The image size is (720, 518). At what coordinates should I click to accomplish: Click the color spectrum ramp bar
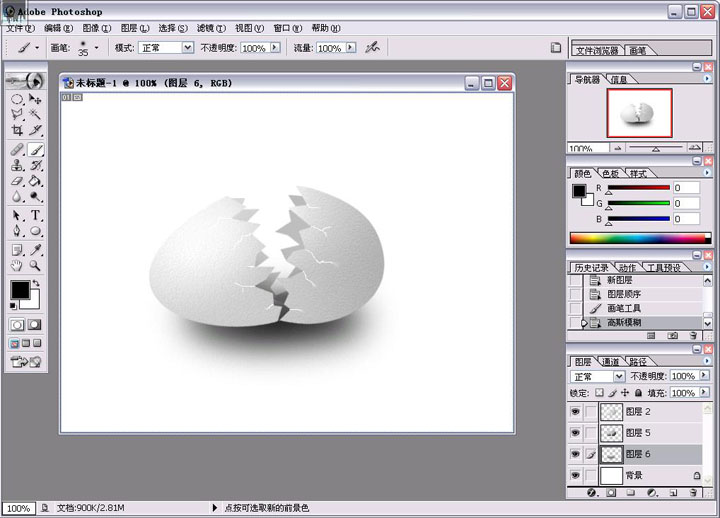click(x=639, y=238)
